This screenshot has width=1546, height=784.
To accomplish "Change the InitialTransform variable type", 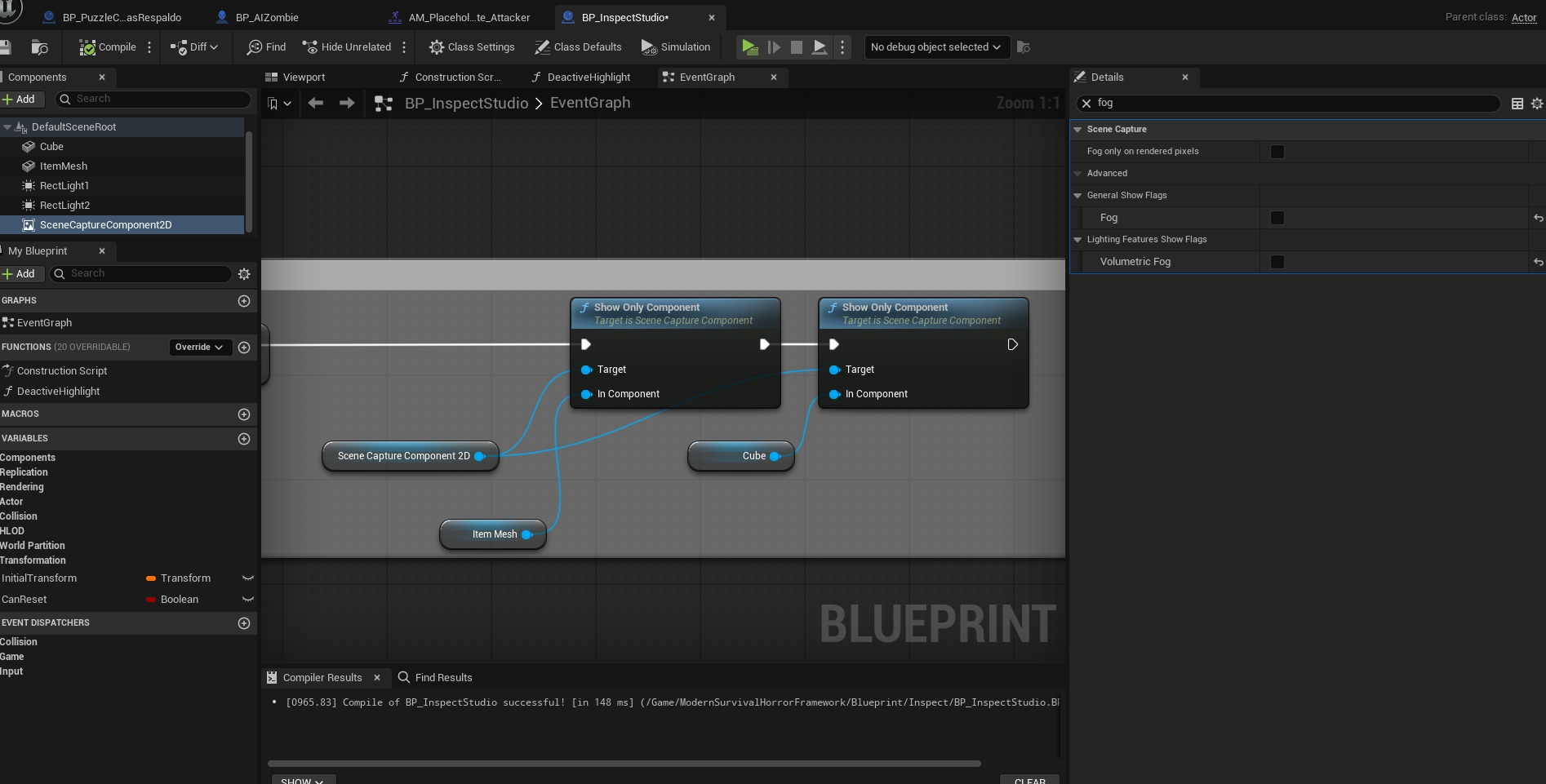I will [x=178, y=578].
